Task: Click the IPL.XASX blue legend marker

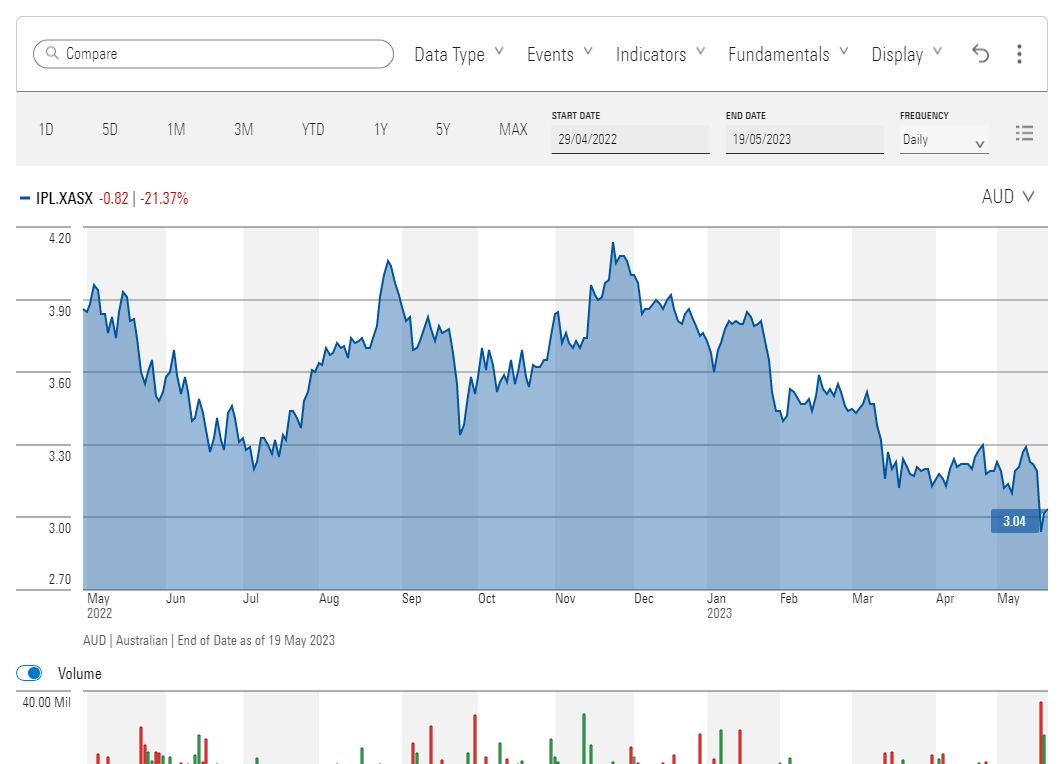Action: point(25,197)
